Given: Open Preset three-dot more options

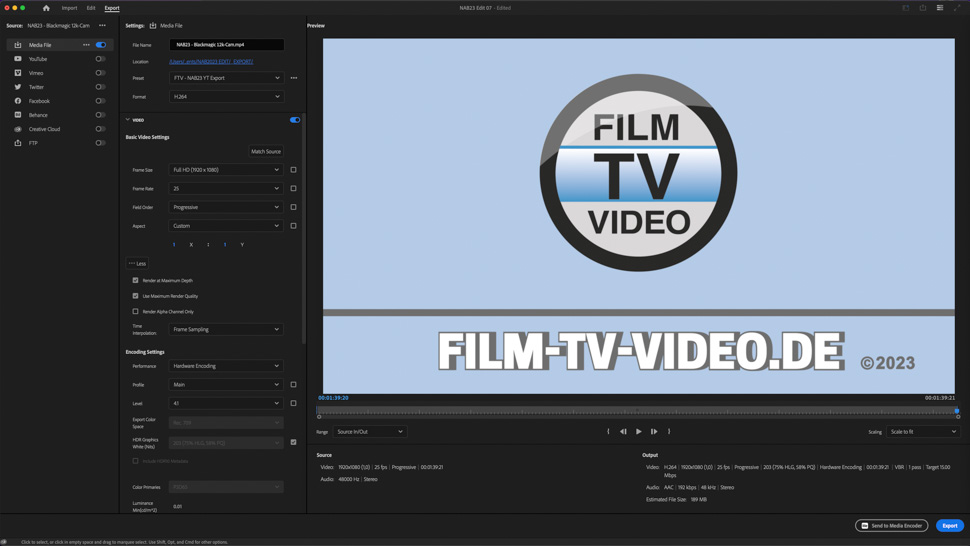Looking at the screenshot, I should coord(294,78).
